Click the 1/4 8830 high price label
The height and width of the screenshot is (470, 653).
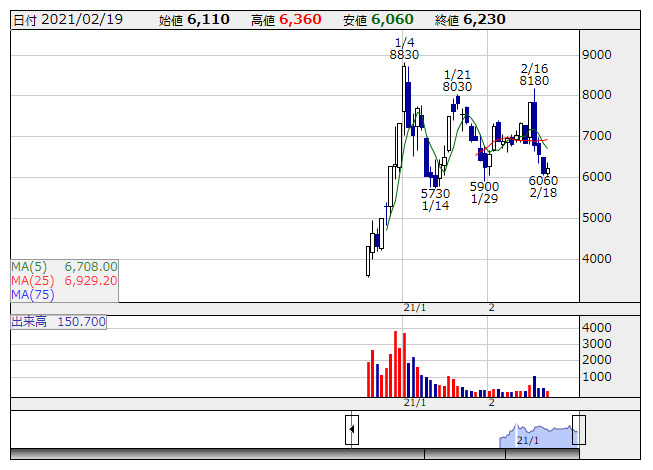click(x=404, y=49)
